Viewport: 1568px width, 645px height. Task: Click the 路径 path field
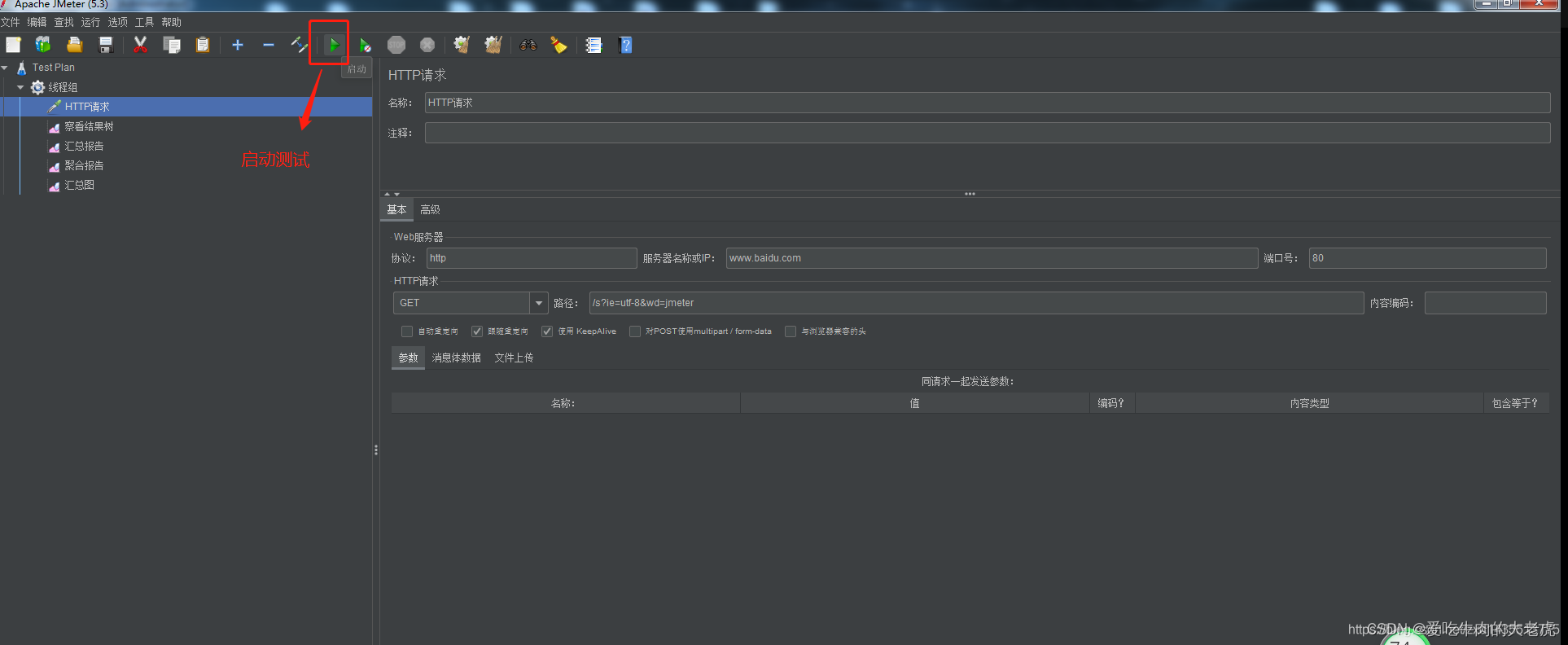click(975, 303)
